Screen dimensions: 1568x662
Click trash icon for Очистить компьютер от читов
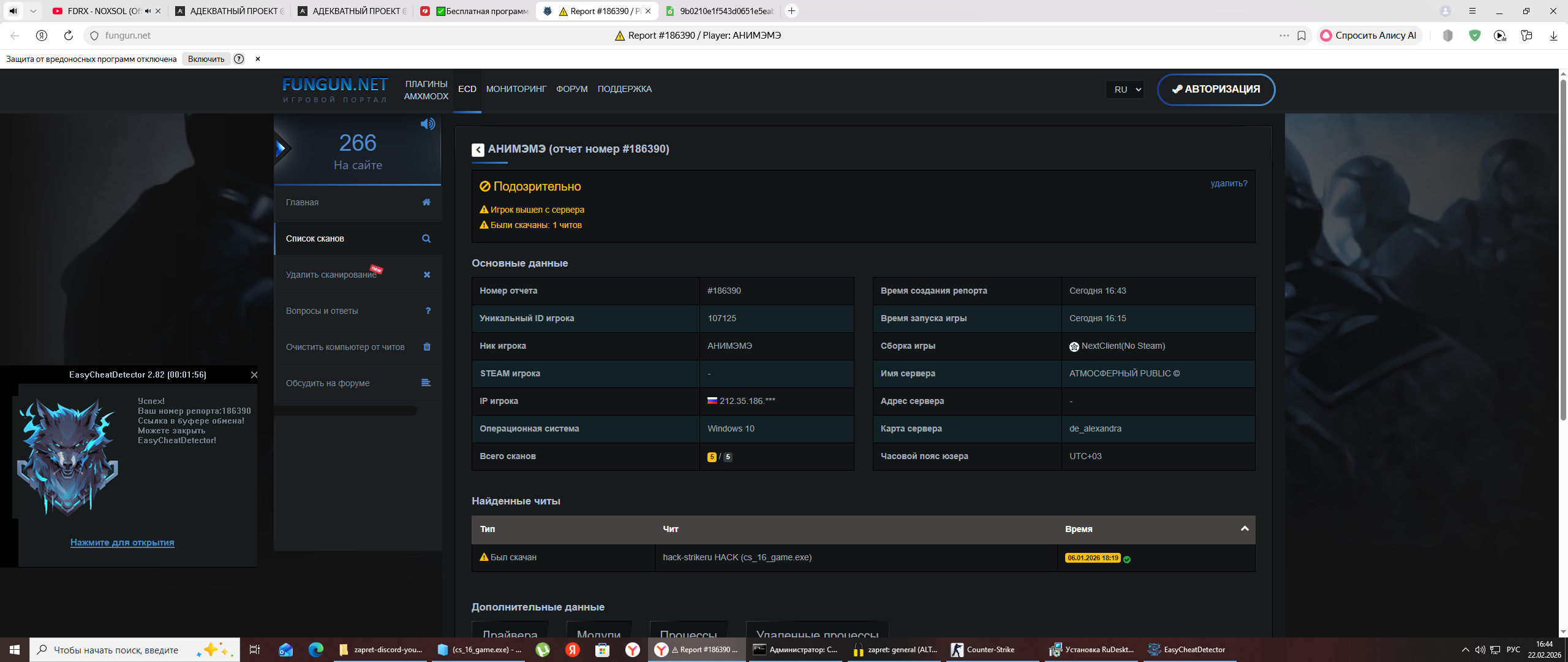tap(427, 347)
